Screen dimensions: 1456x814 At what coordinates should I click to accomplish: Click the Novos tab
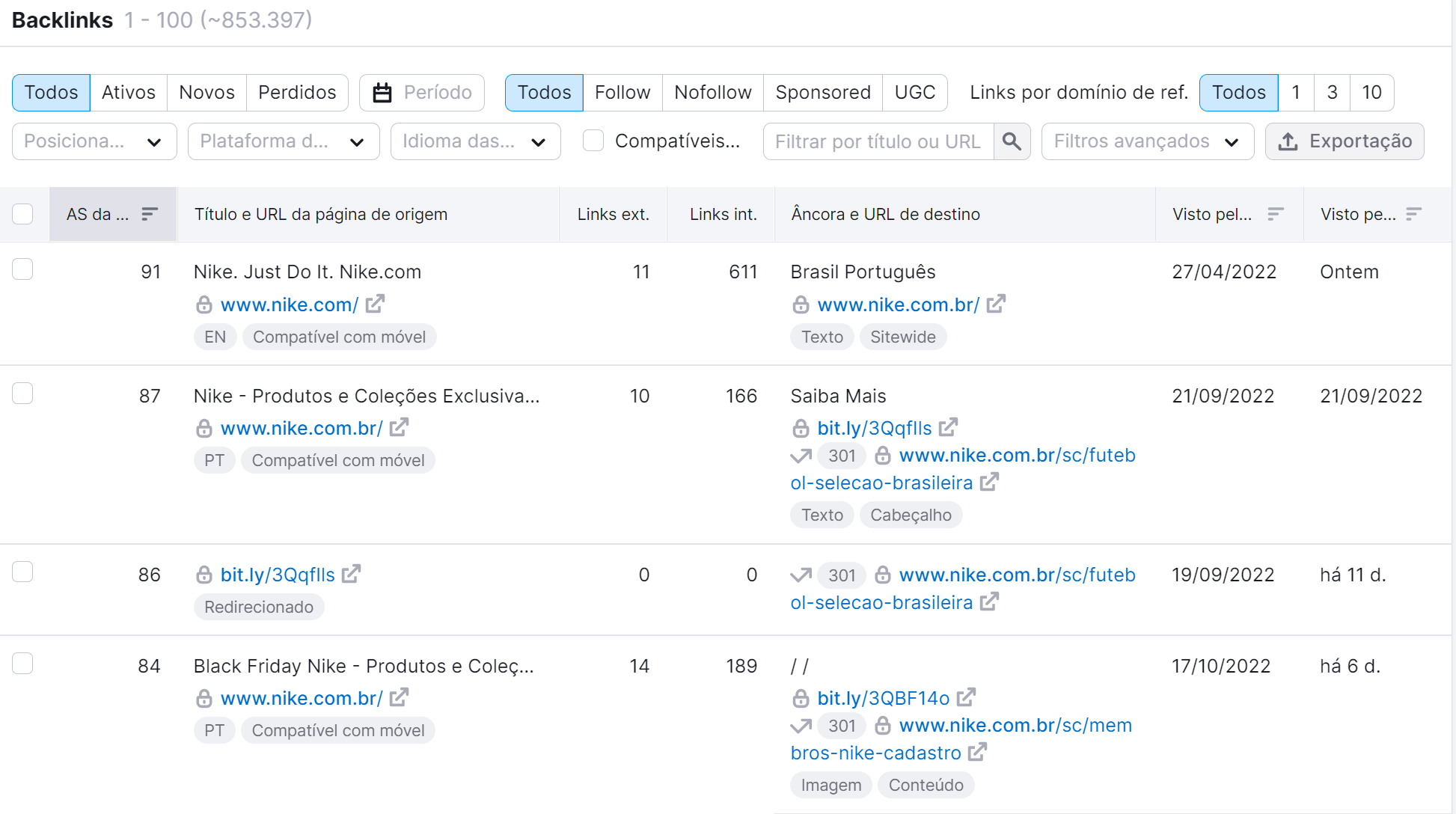[206, 91]
